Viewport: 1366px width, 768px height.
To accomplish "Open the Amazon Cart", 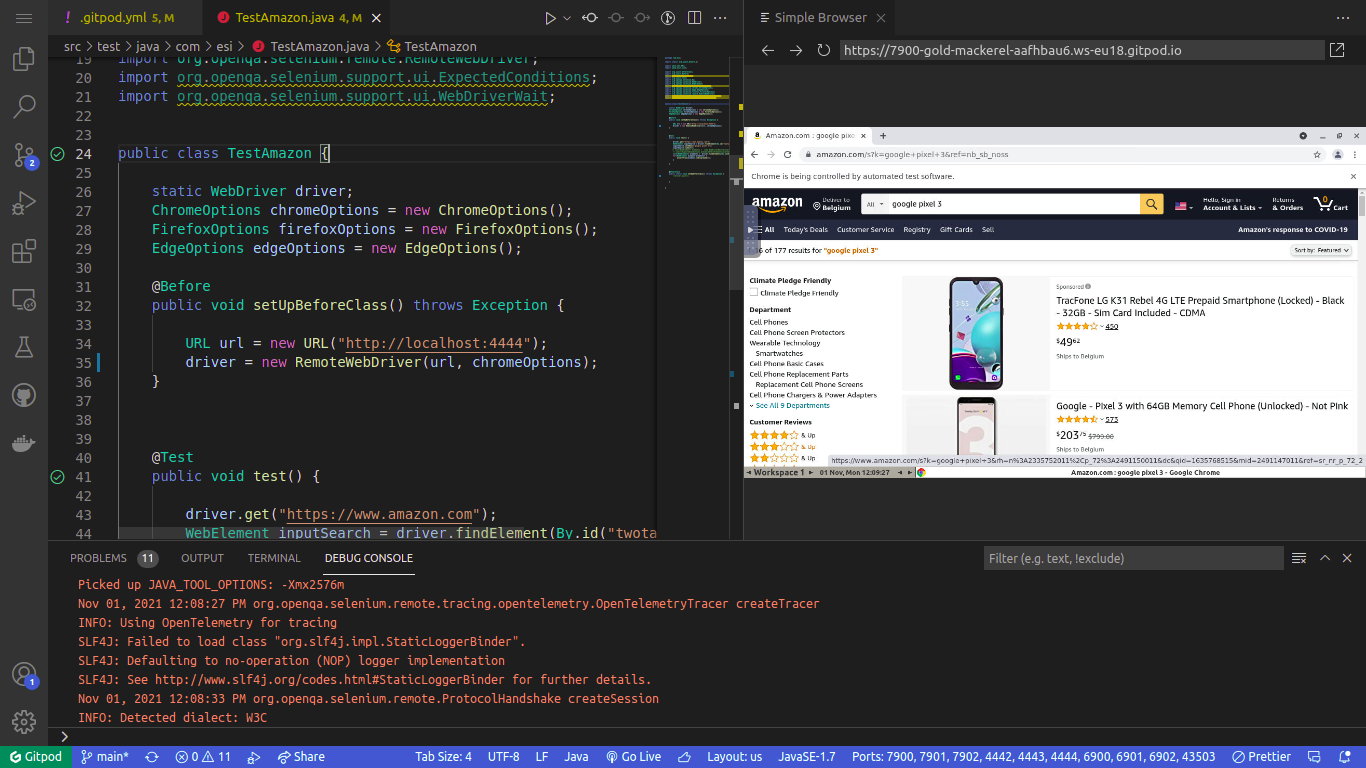I will pos(1330,204).
